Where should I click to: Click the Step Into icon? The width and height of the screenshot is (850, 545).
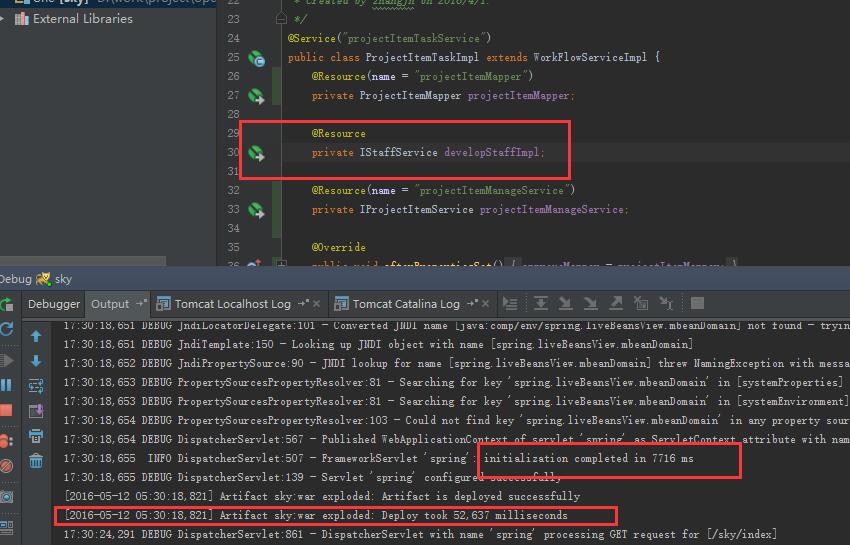[565, 304]
